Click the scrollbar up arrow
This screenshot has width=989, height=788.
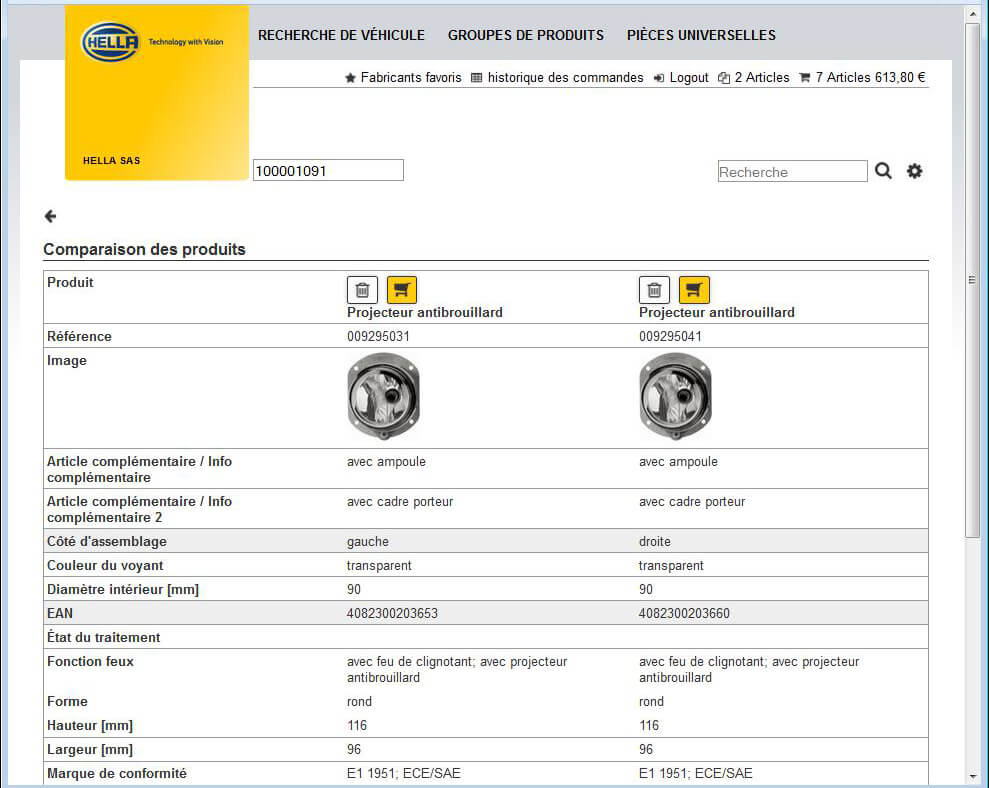click(x=972, y=13)
